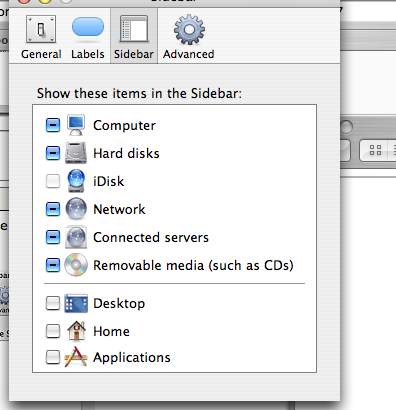Image resolution: width=396 pixels, height=410 pixels.
Task: Click the iDisk globe icon
Action: click(76, 181)
